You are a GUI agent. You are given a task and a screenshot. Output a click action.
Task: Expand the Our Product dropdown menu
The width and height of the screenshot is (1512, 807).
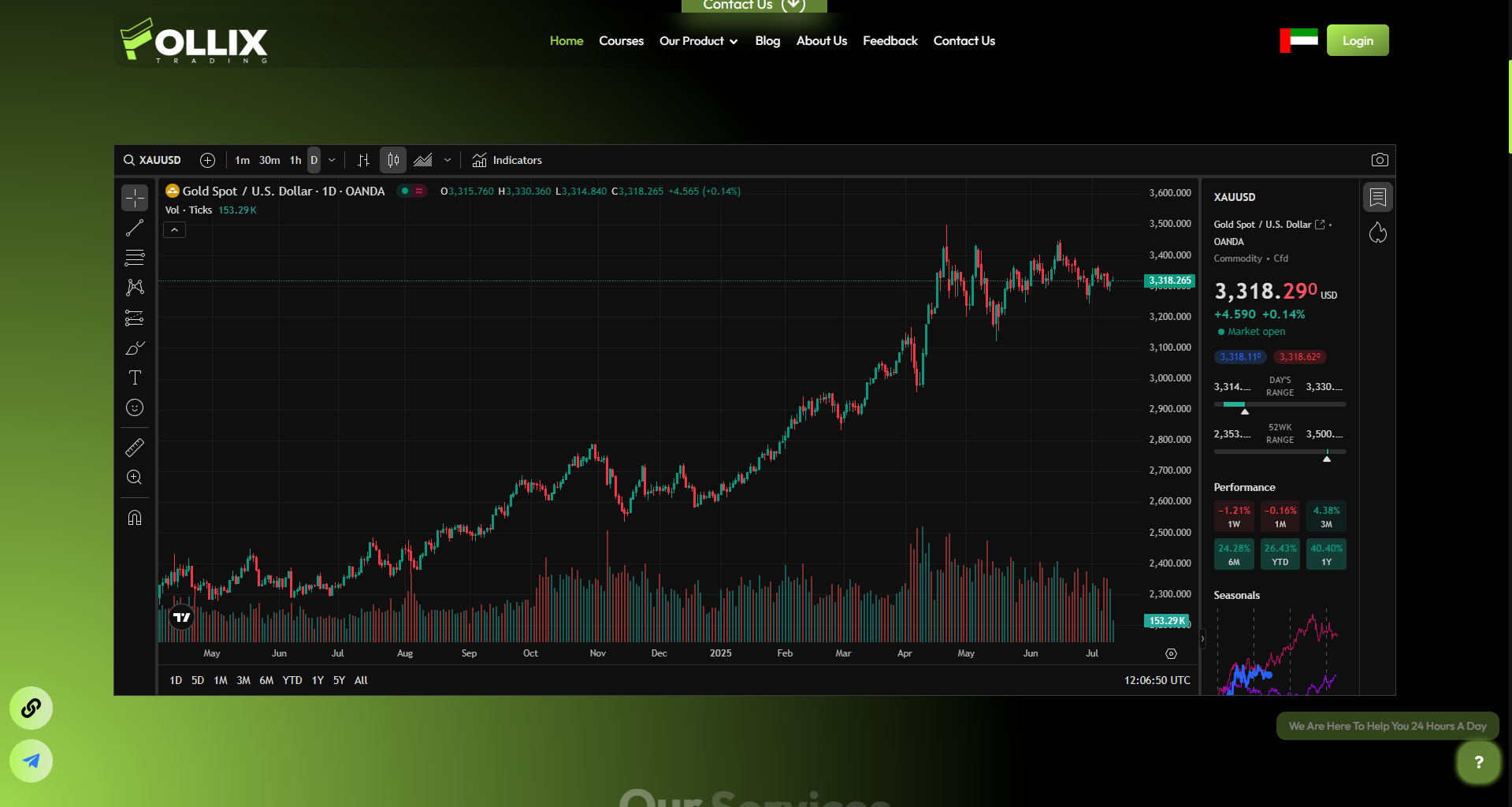tap(698, 41)
